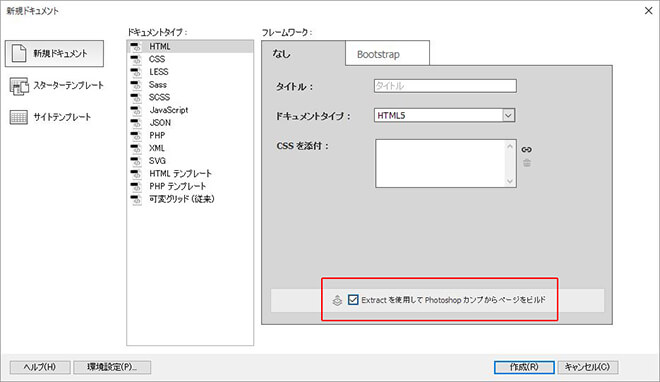Click the file icon beside SVG
The image size is (660, 382).
(x=136, y=161)
